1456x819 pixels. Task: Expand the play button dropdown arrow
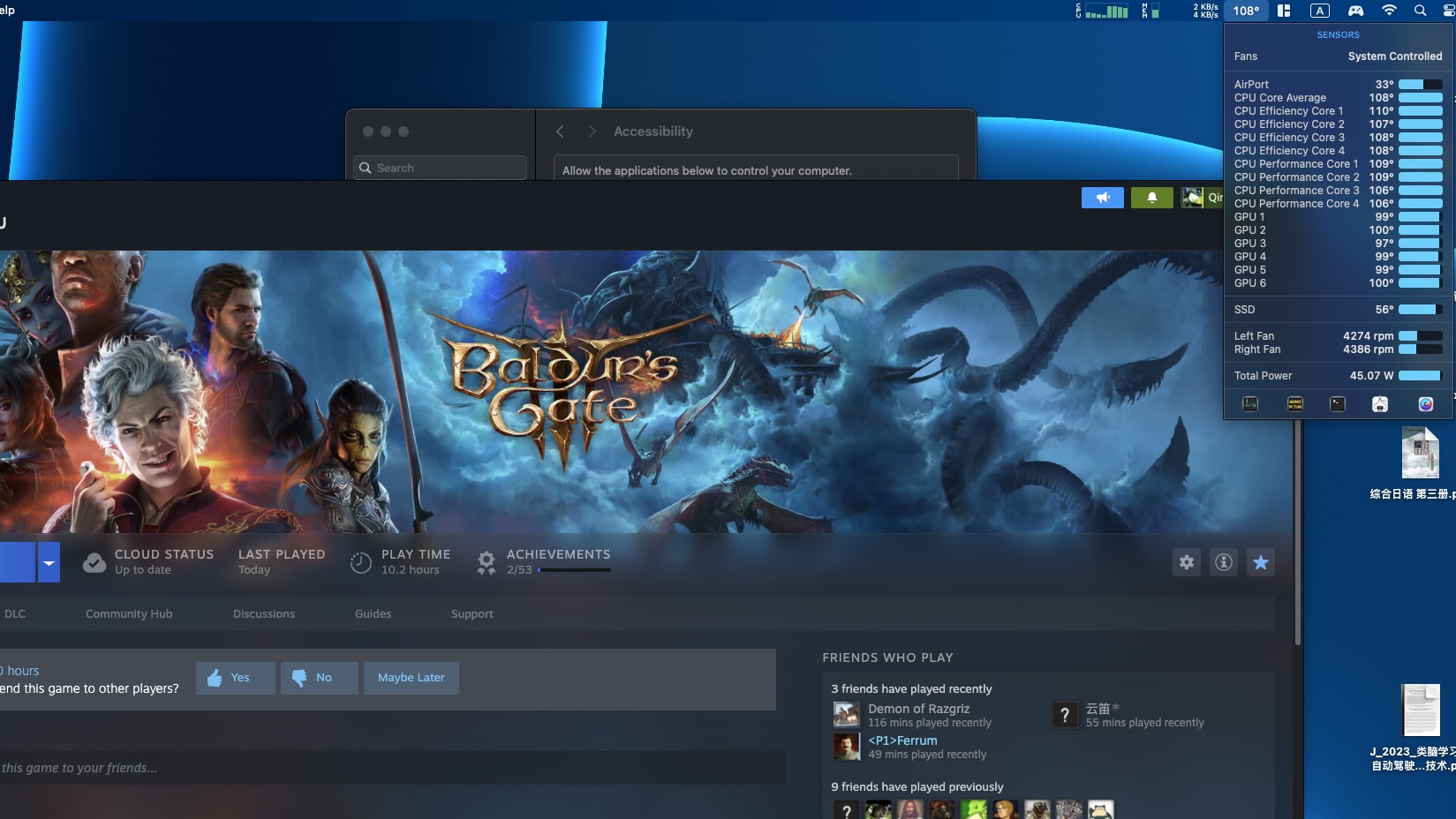49,562
